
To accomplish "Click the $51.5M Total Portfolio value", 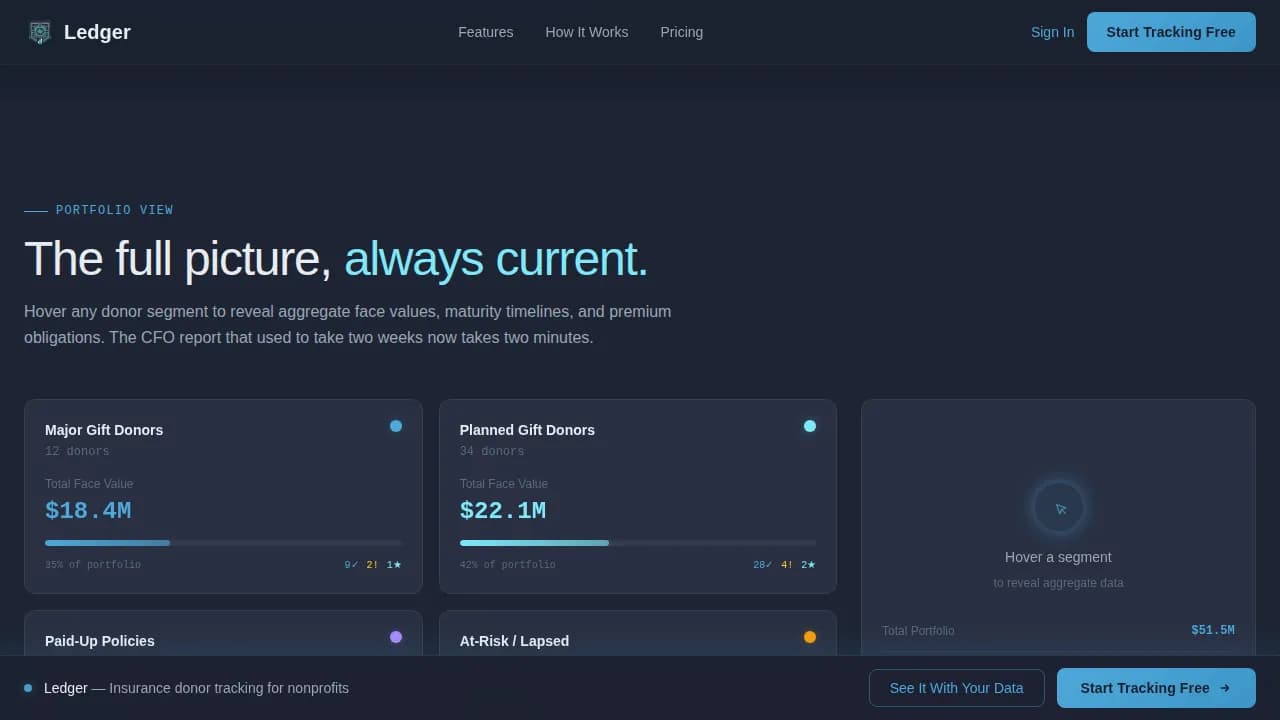I will 1213,630.
